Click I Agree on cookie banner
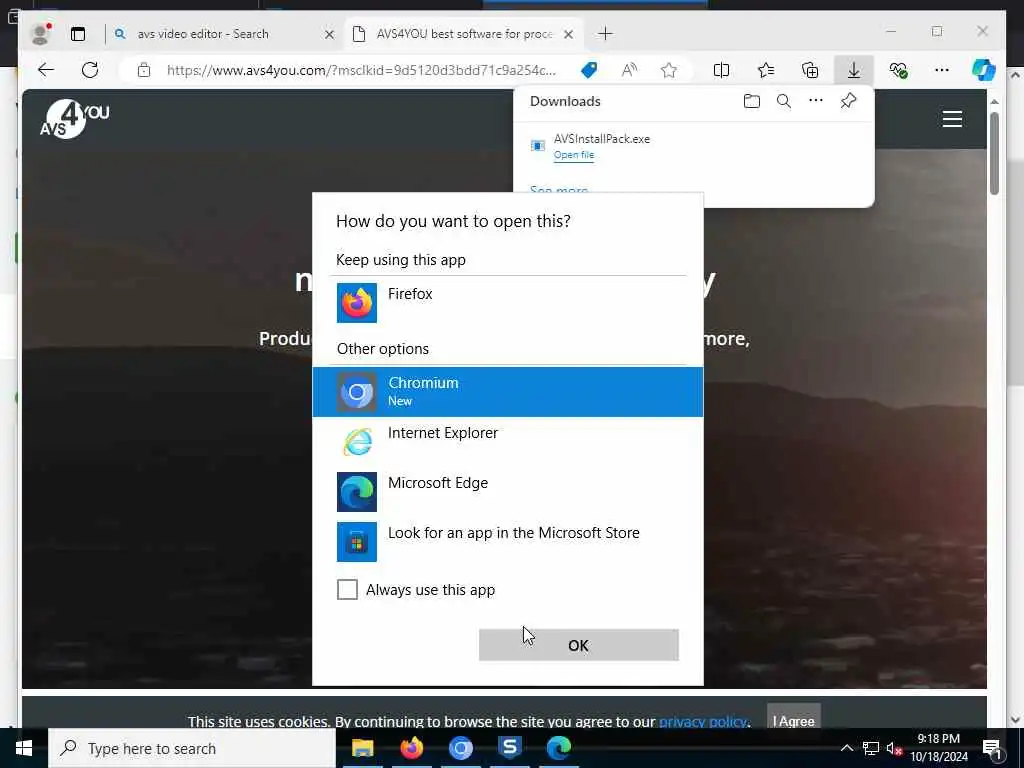This screenshot has height=768, width=1024. pyautogui.click(x=793, y=719)
